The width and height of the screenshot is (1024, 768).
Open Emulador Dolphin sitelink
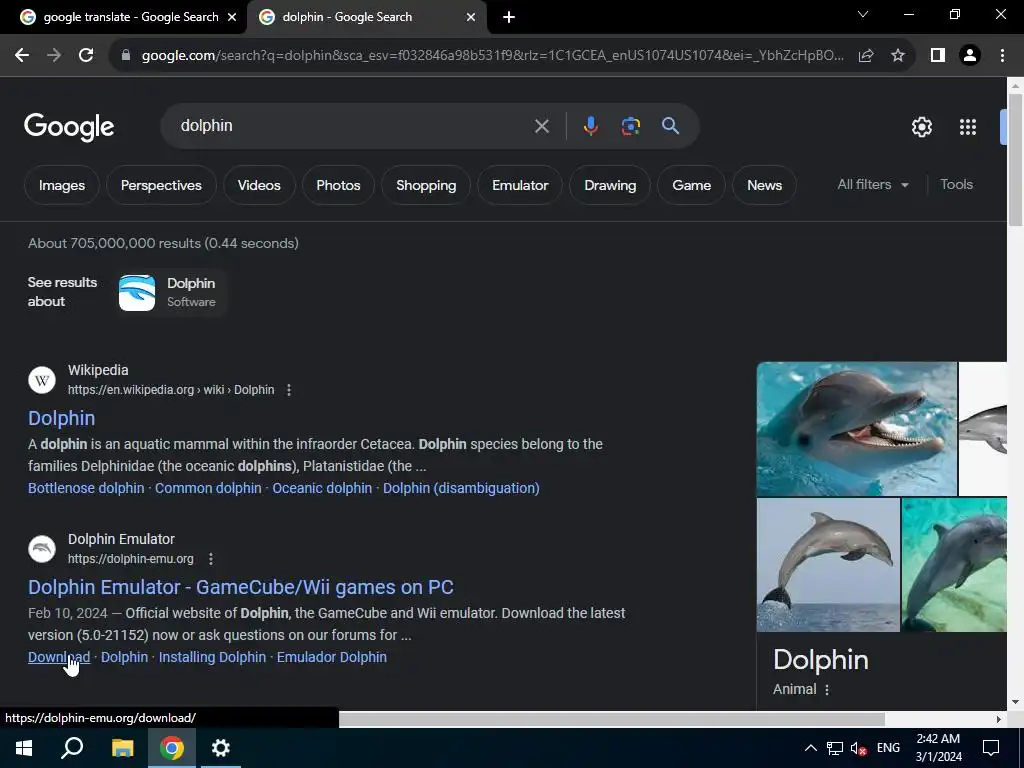332,658
